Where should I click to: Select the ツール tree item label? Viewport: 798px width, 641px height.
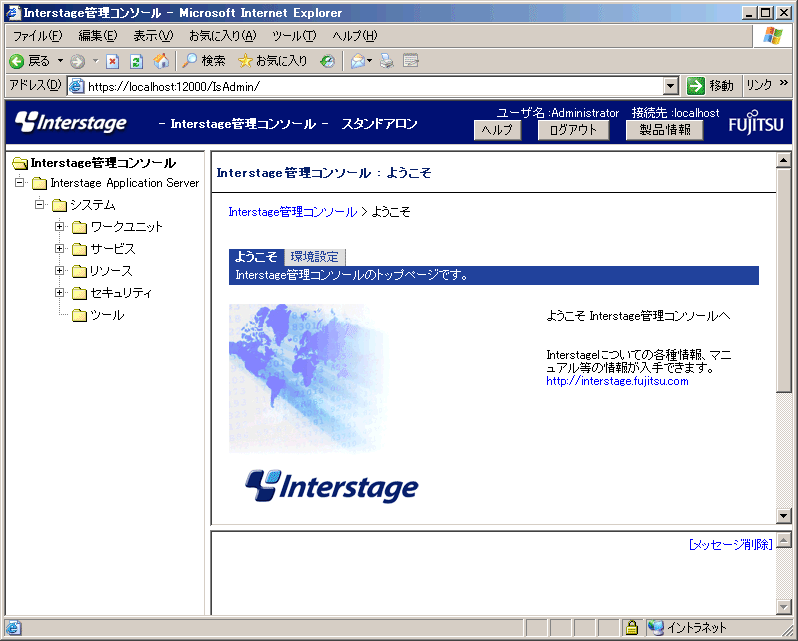pyautogui.click(x=107, y=315)
